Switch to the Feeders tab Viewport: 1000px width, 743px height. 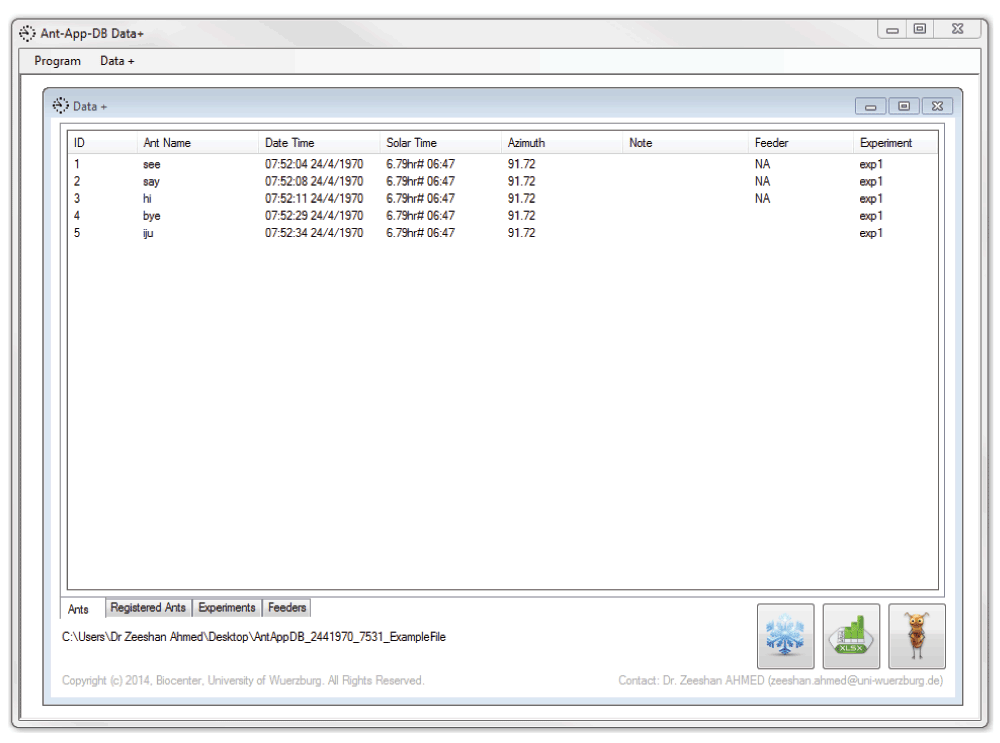pyautogui.click(x=286, y=607)
